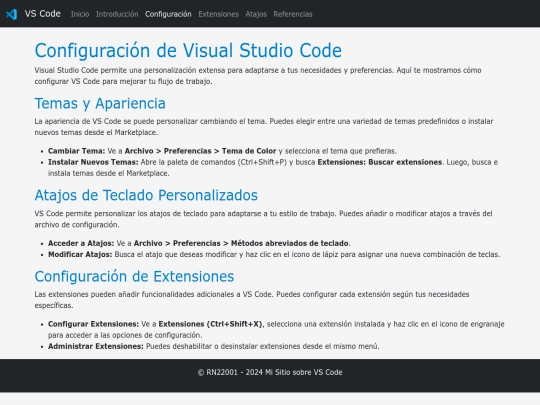Click the bold text Configurar Extensiones:
This screenshot has height=405, width=540.
(93, 324)
